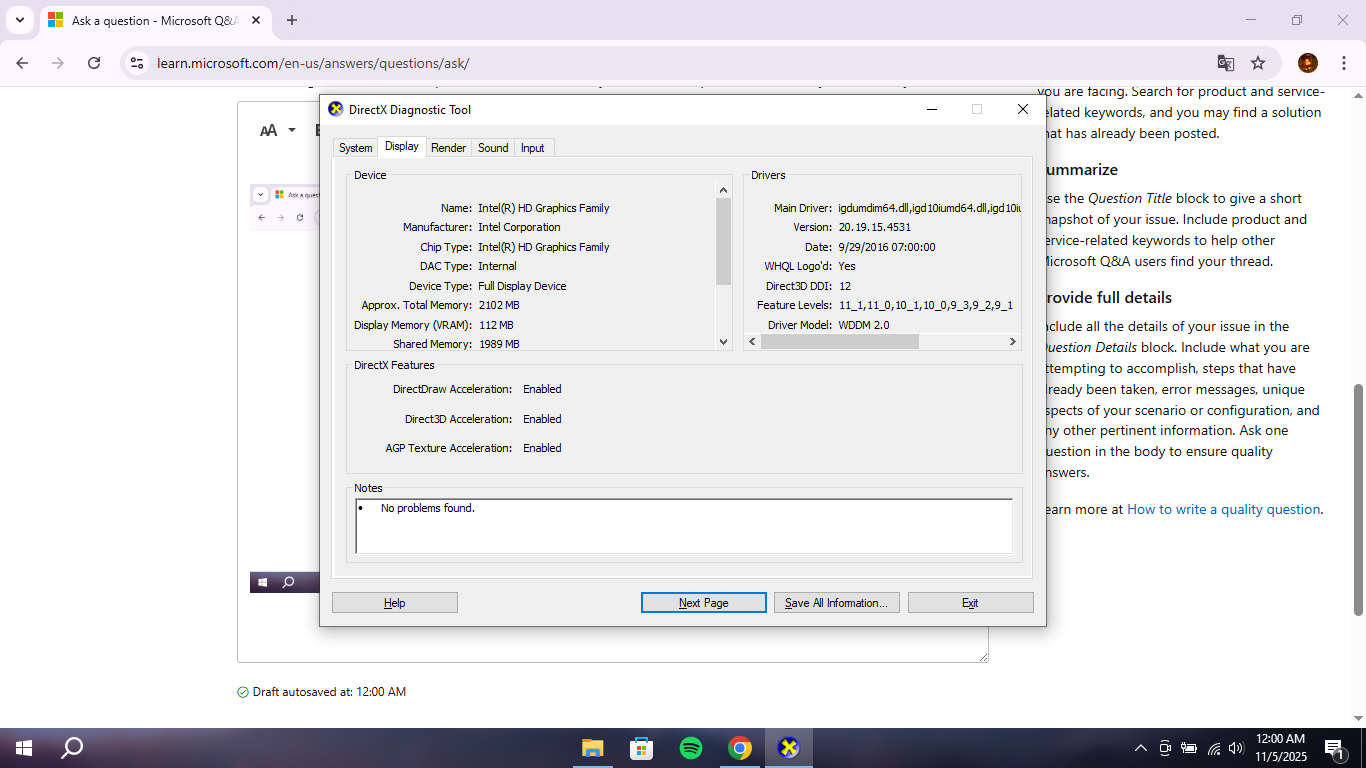
Task: Select the Display tab
Action: 402,146
